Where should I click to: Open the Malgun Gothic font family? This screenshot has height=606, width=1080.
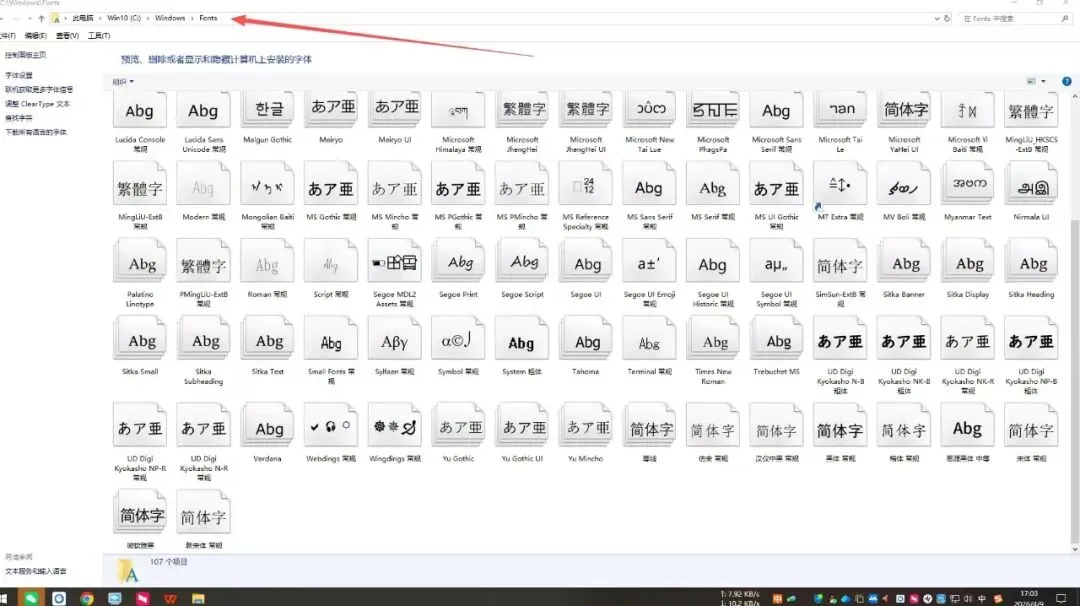tap(267, 118)
